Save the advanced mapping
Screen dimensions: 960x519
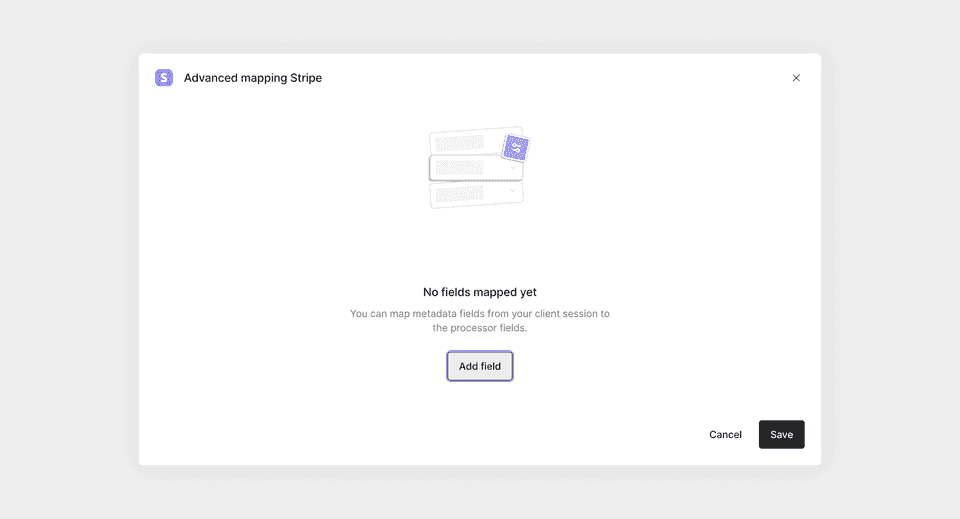pyautogui.click(x=781, y=435)
